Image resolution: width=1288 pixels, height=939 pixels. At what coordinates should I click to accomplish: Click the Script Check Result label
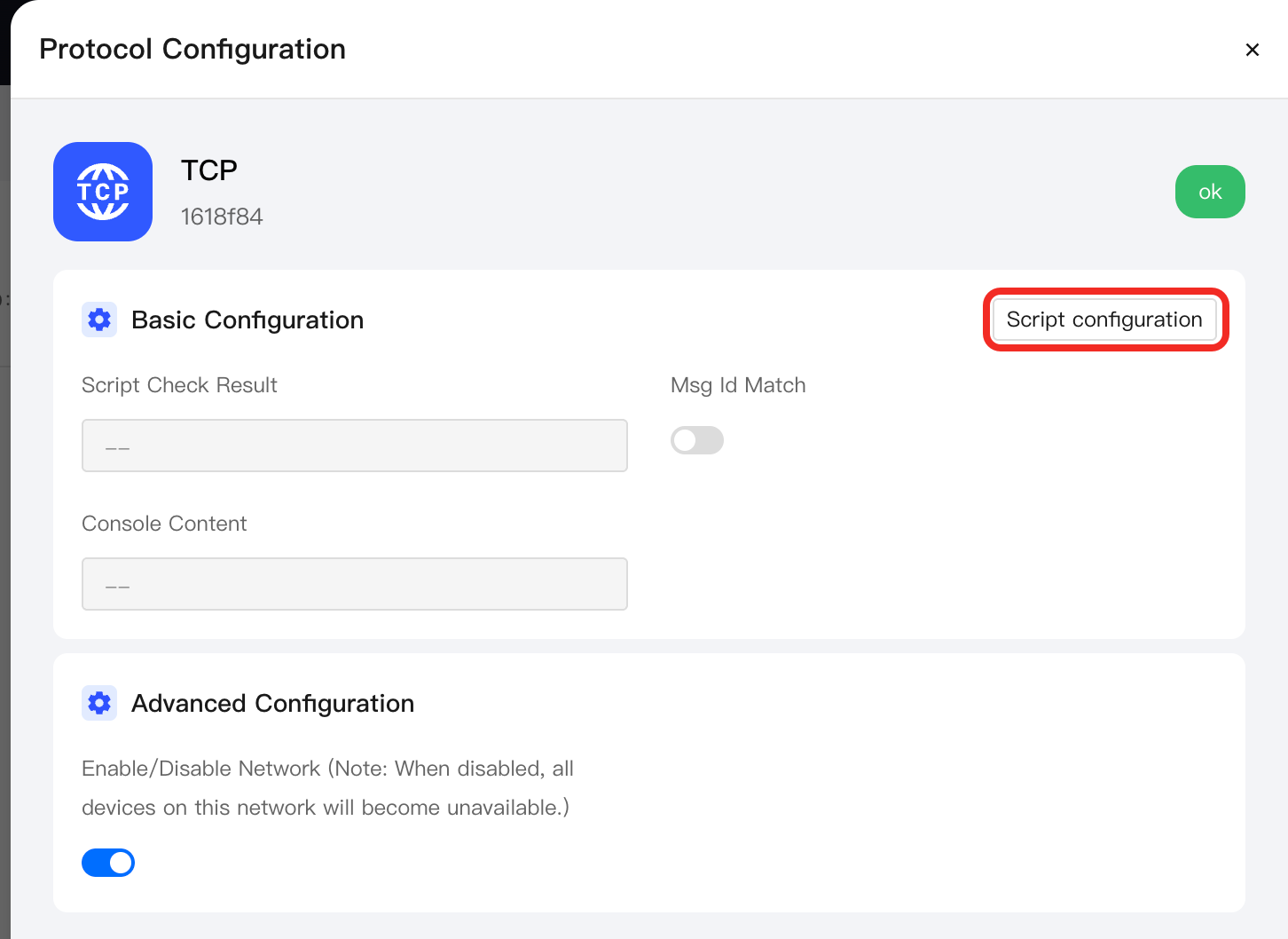(179, 385)
